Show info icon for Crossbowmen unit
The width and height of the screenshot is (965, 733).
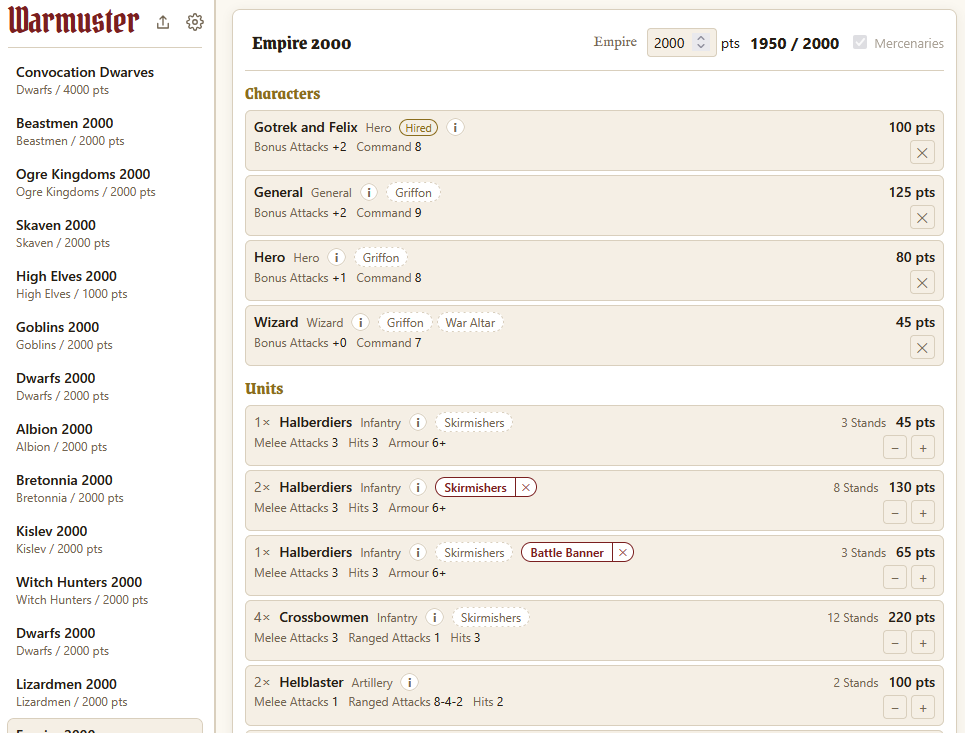pyautogui.click(x=434, y=617)
